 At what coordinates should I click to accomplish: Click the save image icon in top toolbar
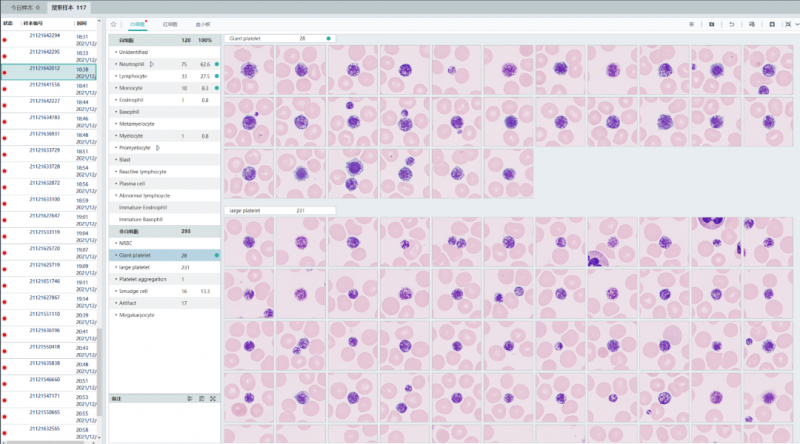pyautogui.click(x=711, y=24)
